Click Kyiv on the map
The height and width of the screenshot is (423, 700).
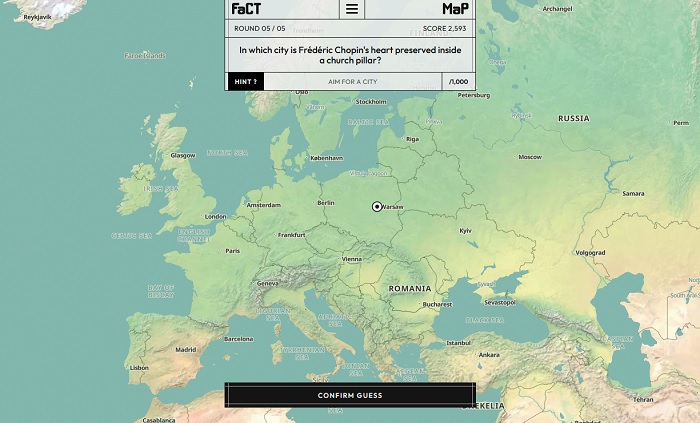pos(466,231)
